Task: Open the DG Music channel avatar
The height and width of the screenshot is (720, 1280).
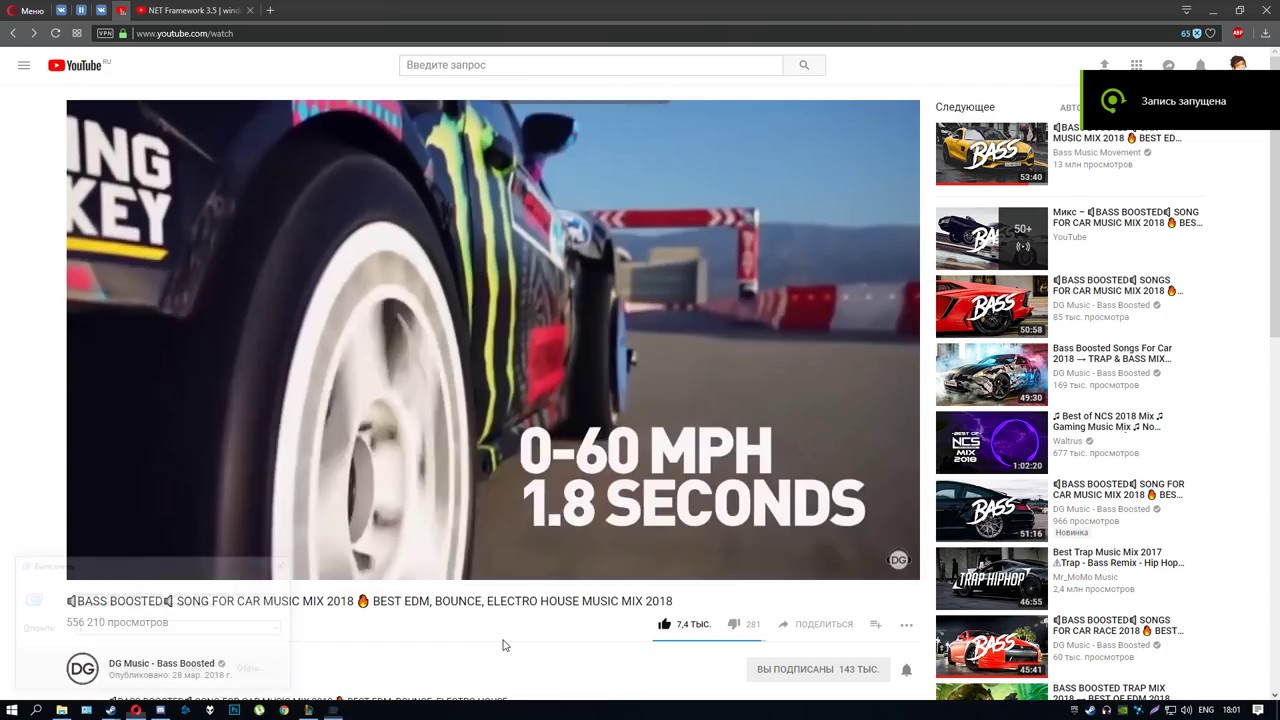Action: tap(83, 668)
